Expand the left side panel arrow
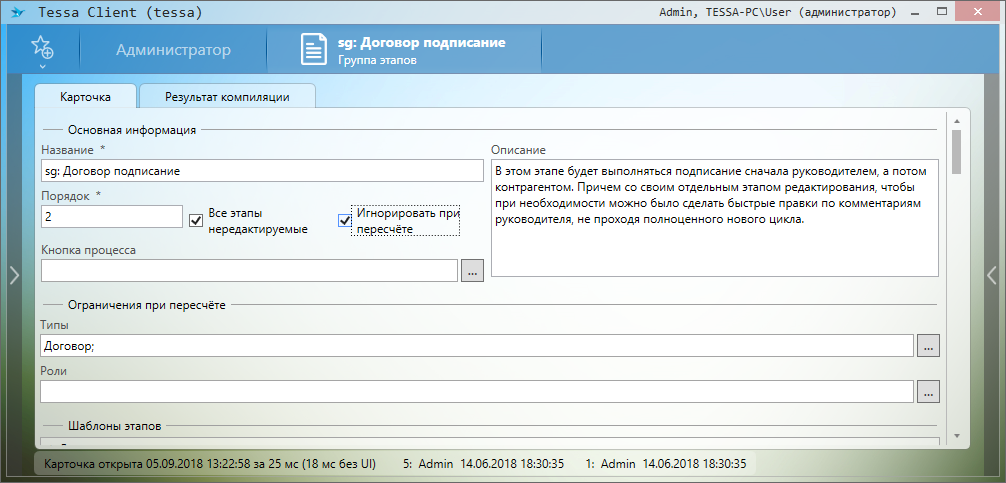1006x483 pixels. point(14,275)
